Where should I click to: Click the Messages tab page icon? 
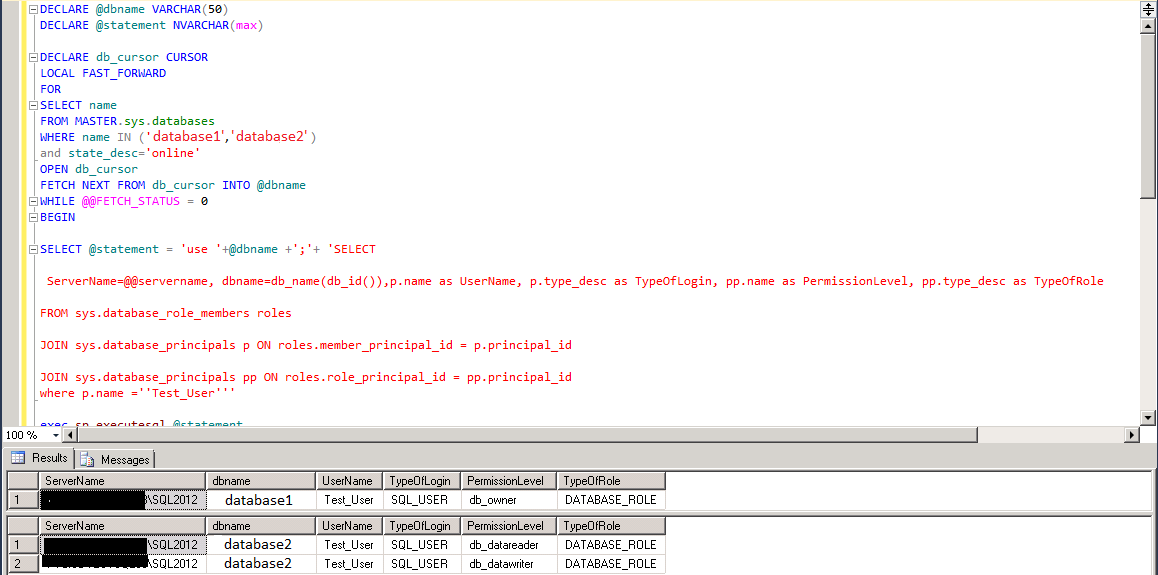88,460
